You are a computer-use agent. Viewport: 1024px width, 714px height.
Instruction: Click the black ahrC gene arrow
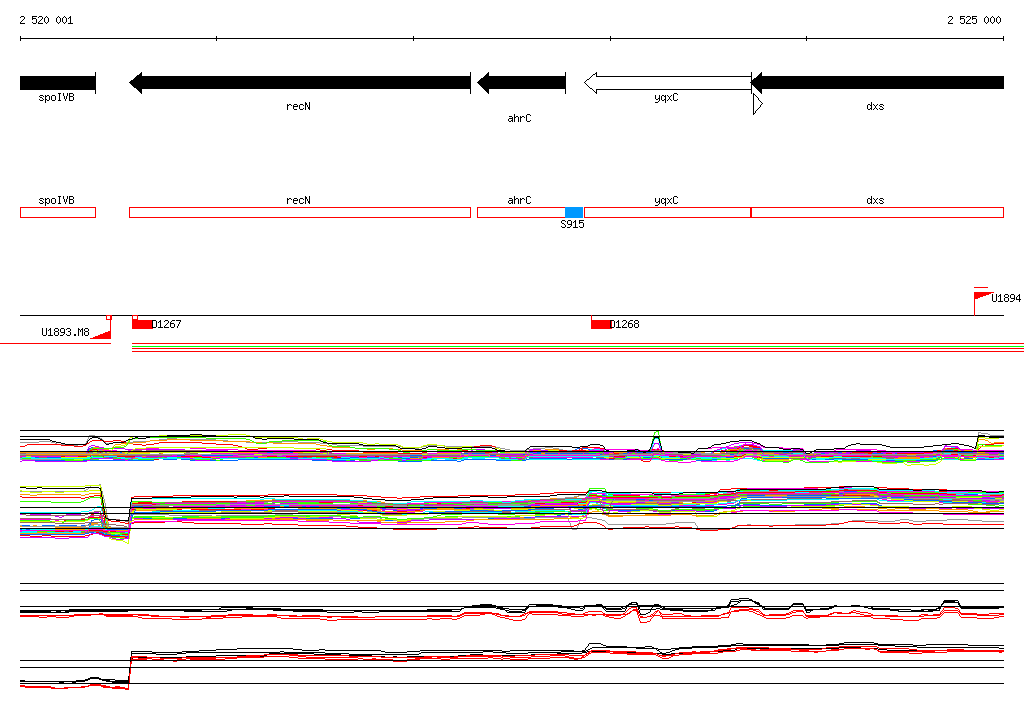[521, 83]
